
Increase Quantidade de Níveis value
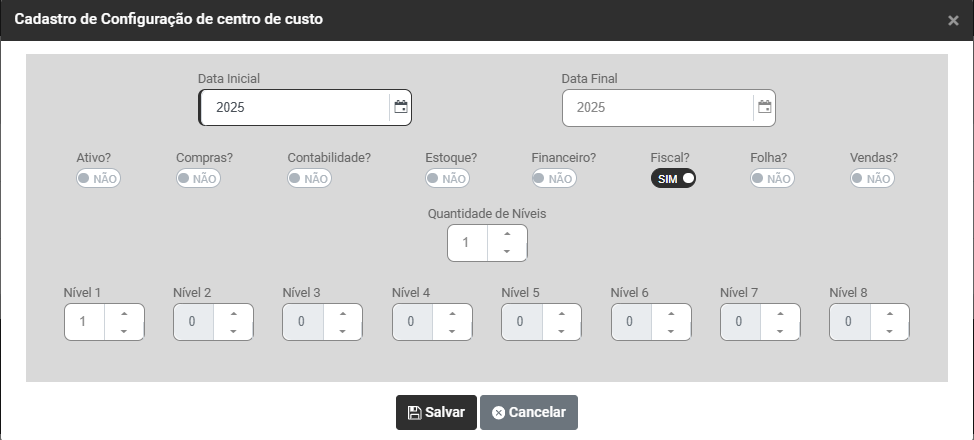[507, 234]
